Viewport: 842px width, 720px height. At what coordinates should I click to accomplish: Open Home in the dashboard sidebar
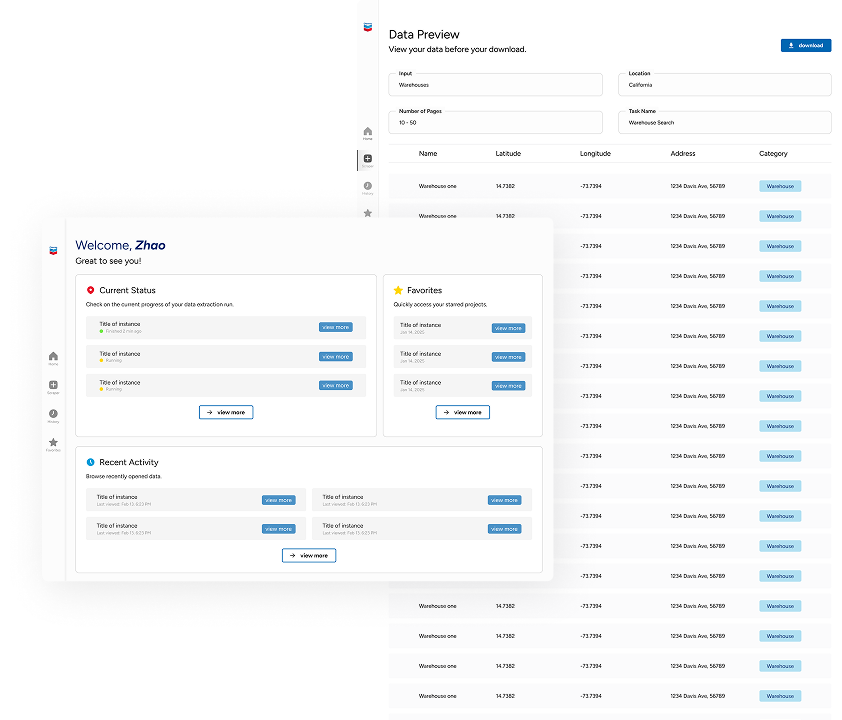(53, 357)
